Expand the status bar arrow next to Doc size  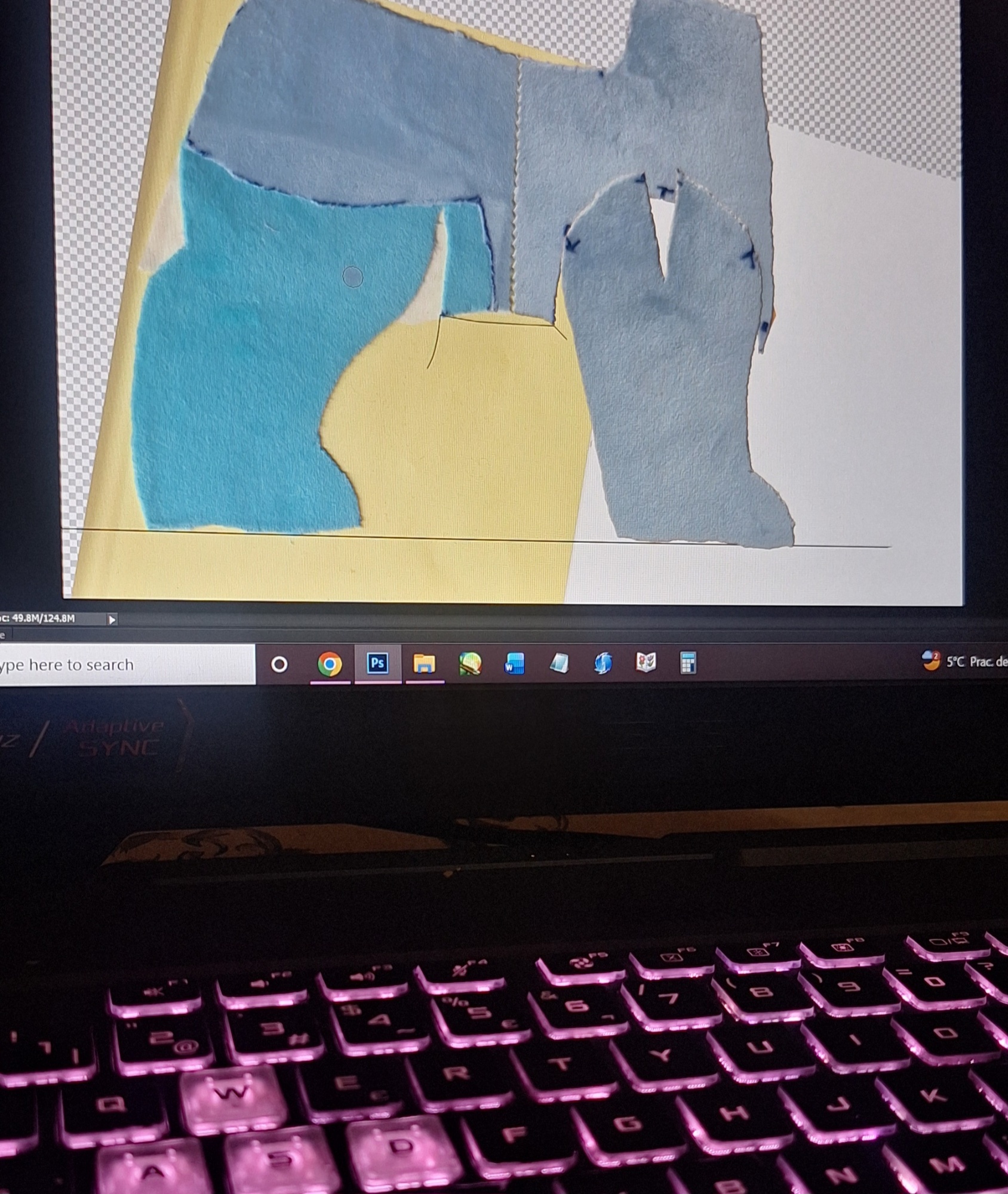[x=112, y=619]
